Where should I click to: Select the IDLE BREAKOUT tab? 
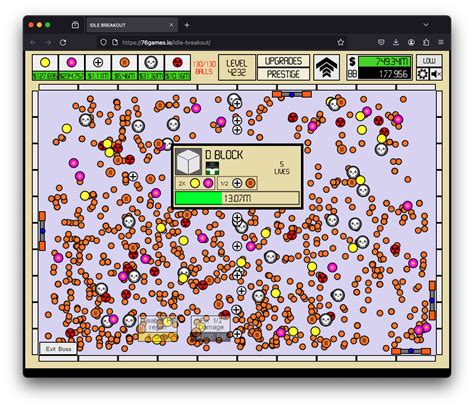tap(132, 25)
